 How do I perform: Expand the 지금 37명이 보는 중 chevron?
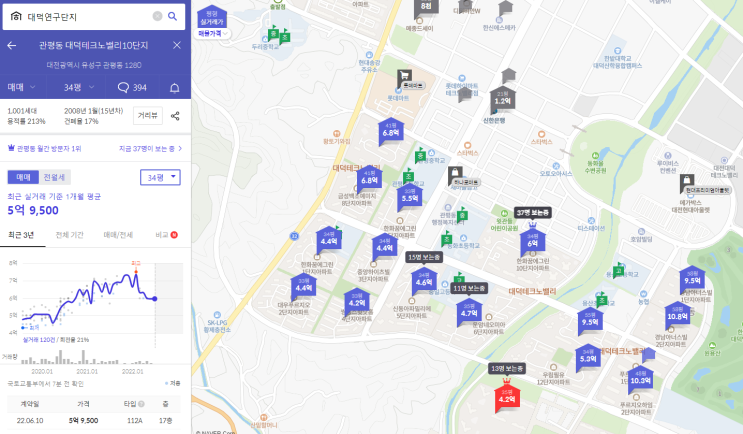point(180,148)
